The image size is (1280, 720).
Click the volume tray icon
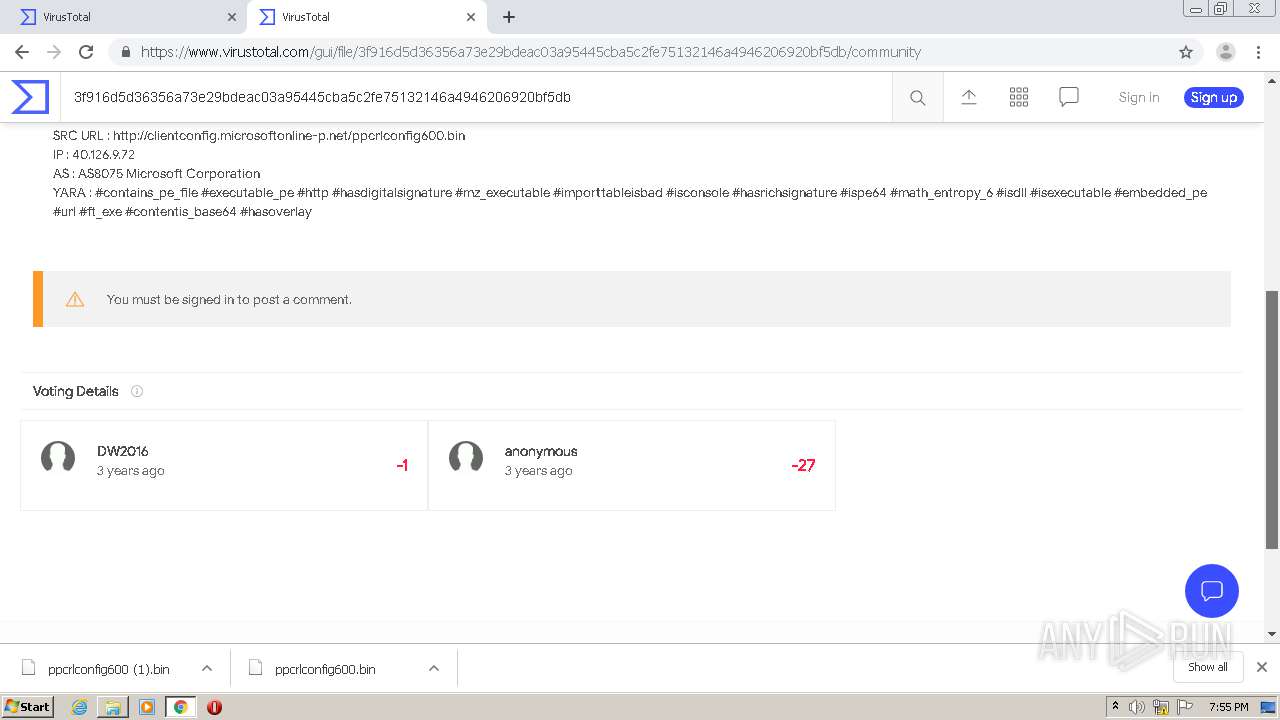[1137, 707]
